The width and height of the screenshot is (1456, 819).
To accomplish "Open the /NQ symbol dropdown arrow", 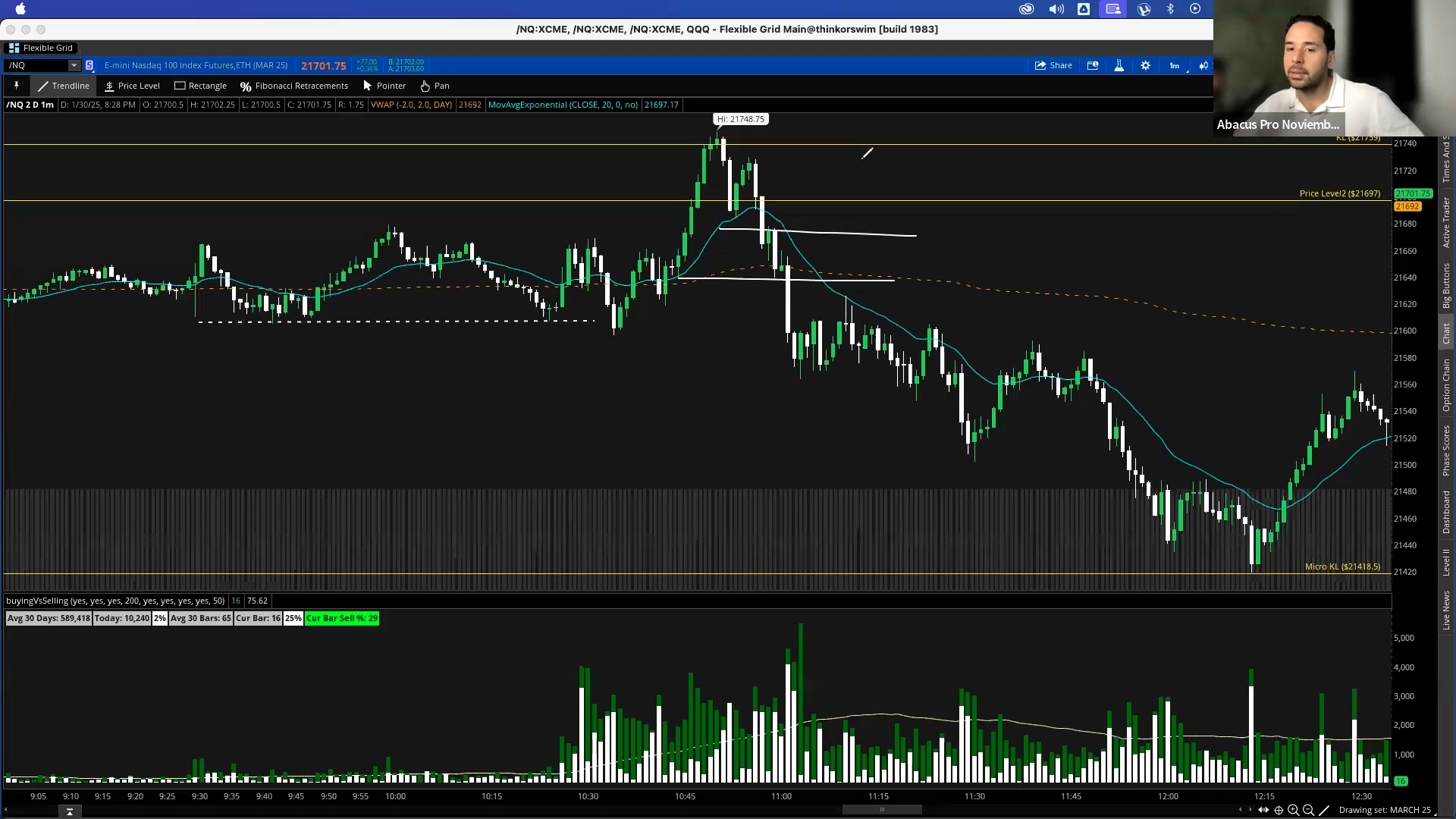I will [x=74, y=65].
